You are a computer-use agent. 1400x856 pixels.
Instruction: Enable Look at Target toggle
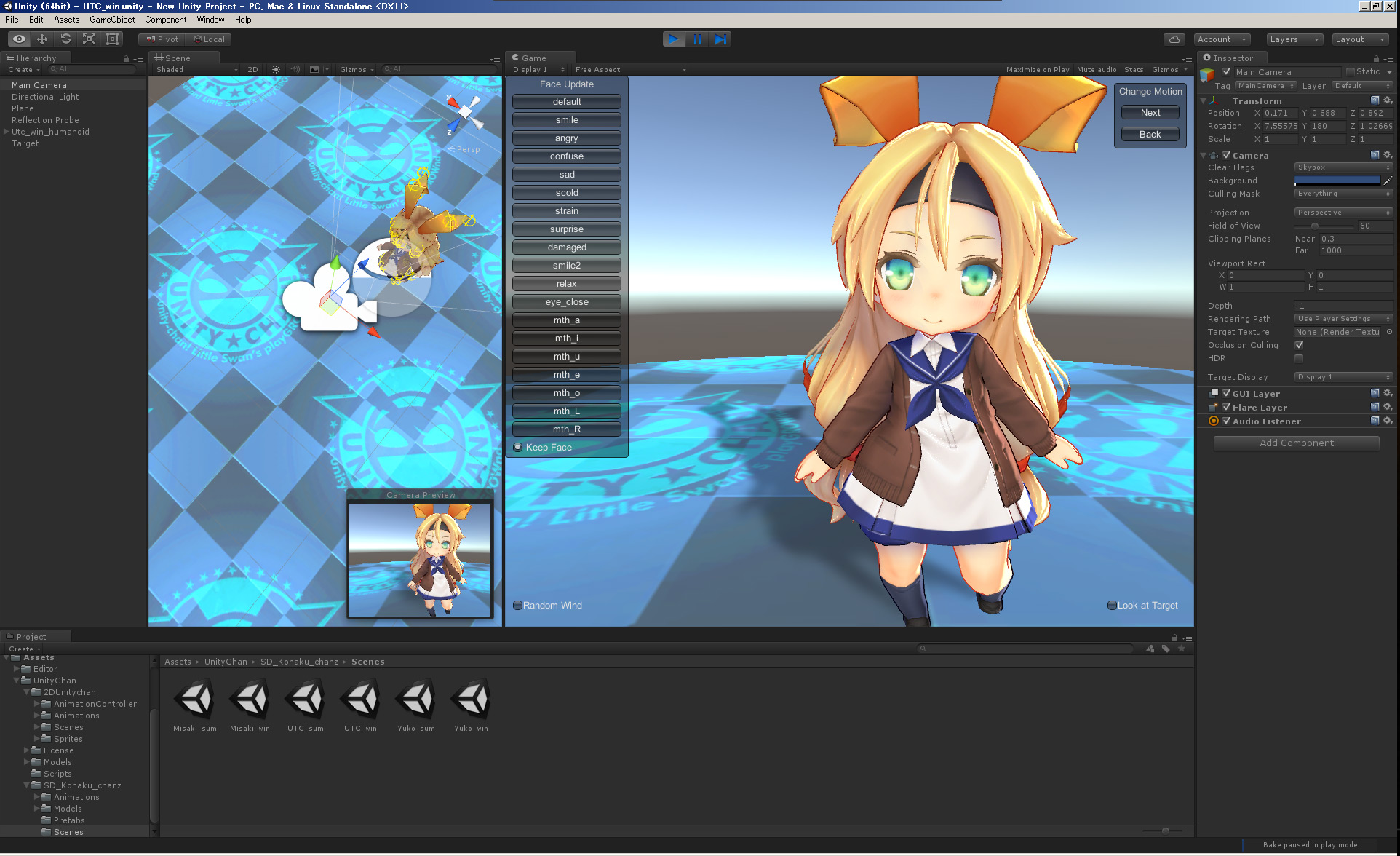click(1142, 605)
